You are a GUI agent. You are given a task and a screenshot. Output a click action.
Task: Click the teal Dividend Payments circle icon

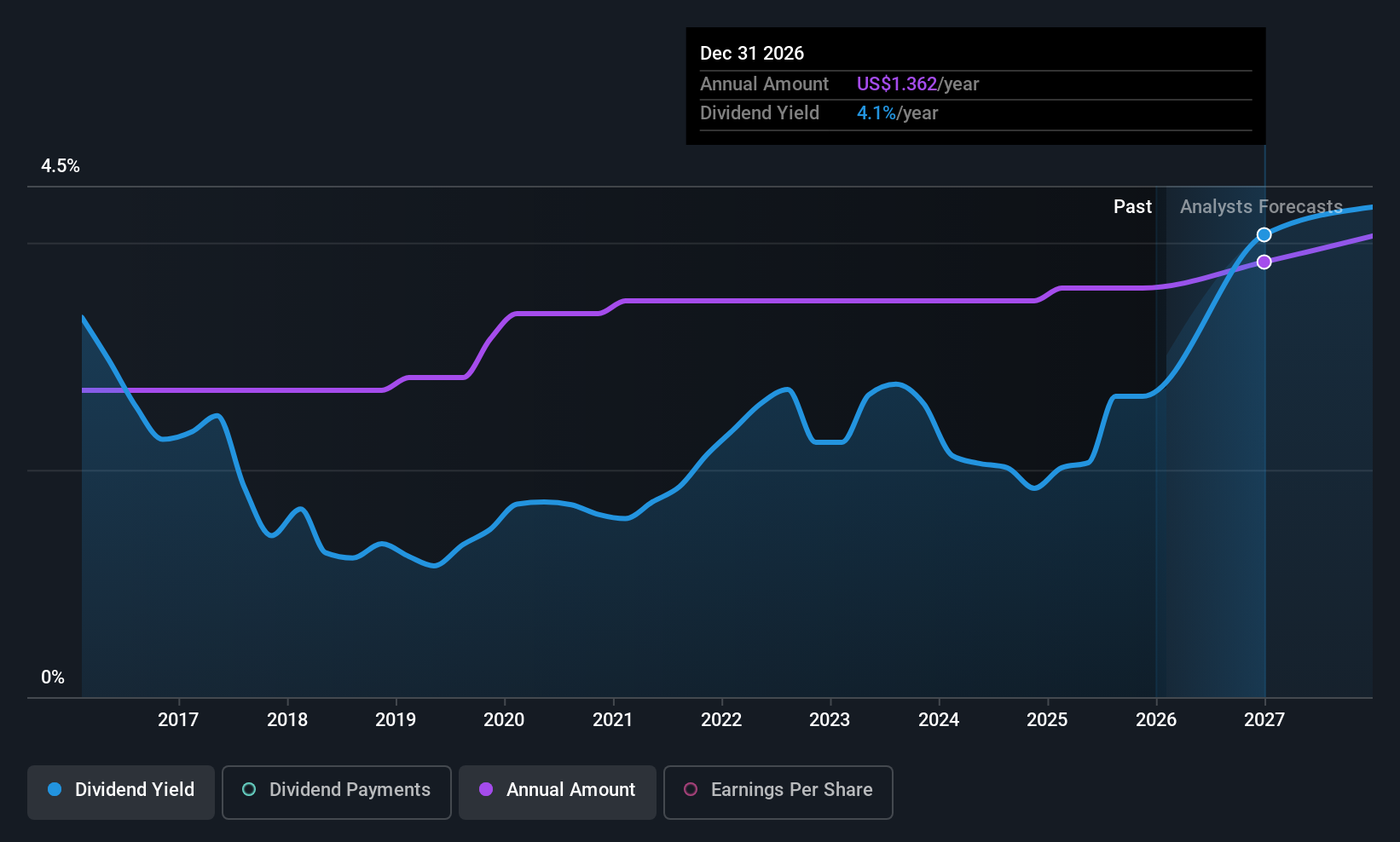249,789
